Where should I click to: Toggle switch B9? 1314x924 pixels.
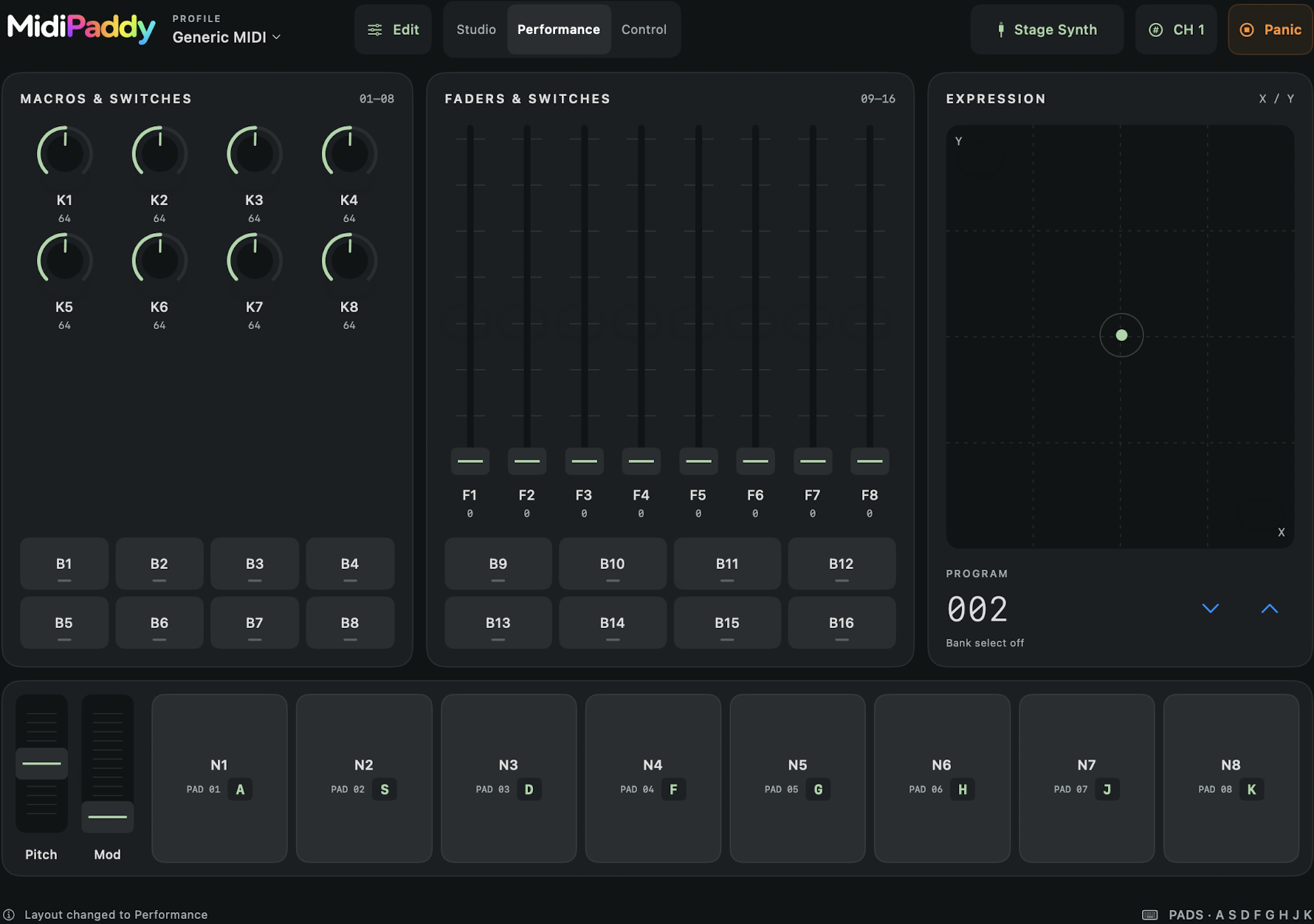[x=498, y=564]
